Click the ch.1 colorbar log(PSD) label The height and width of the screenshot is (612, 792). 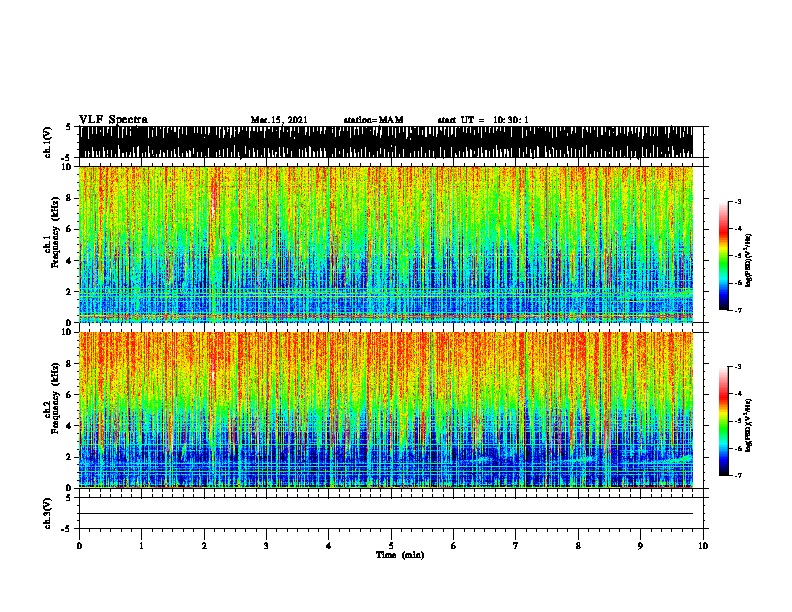(x=749, y=261)
